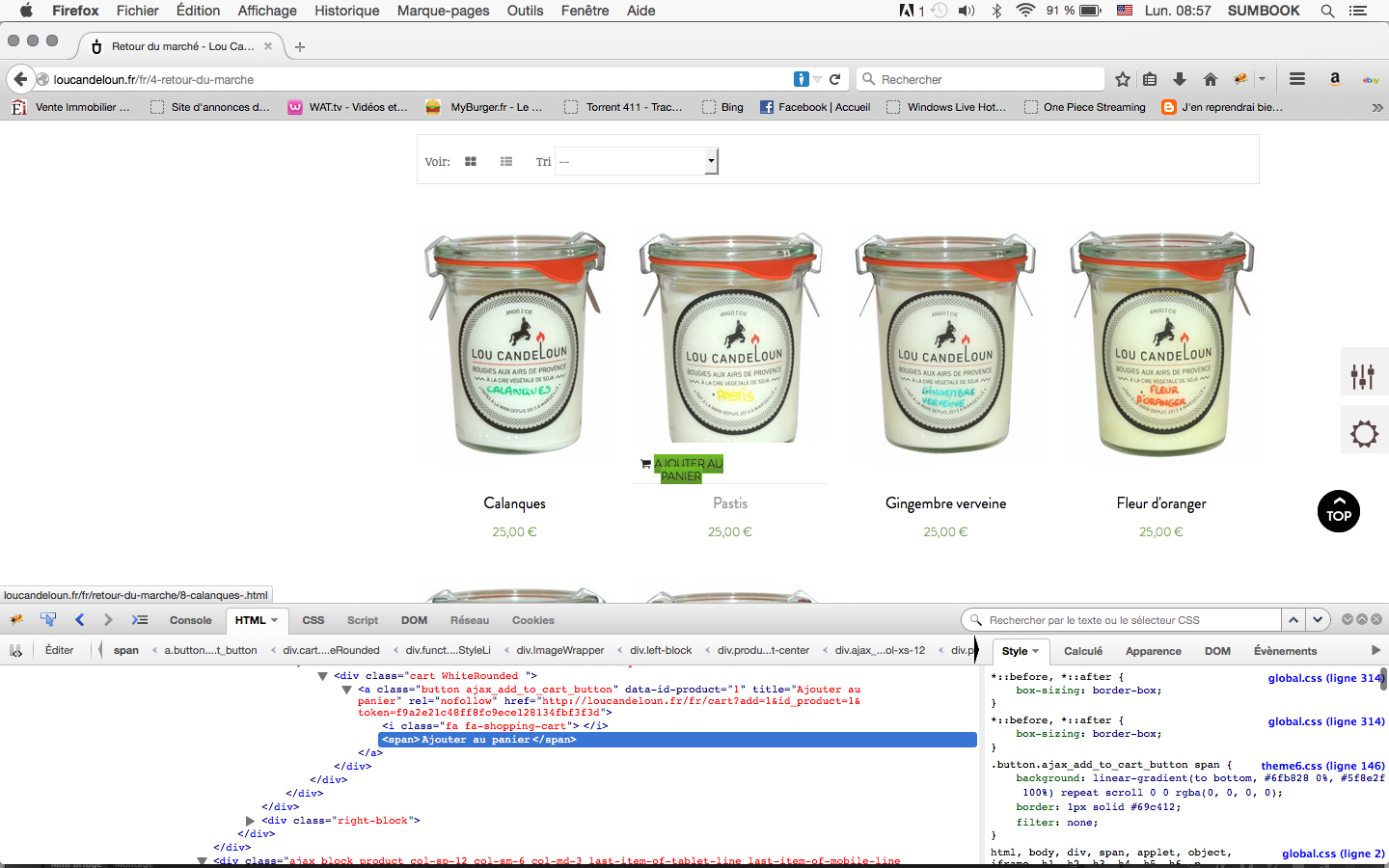
Task: Click the Firebug inspect element icon
Action: (48, 620)
